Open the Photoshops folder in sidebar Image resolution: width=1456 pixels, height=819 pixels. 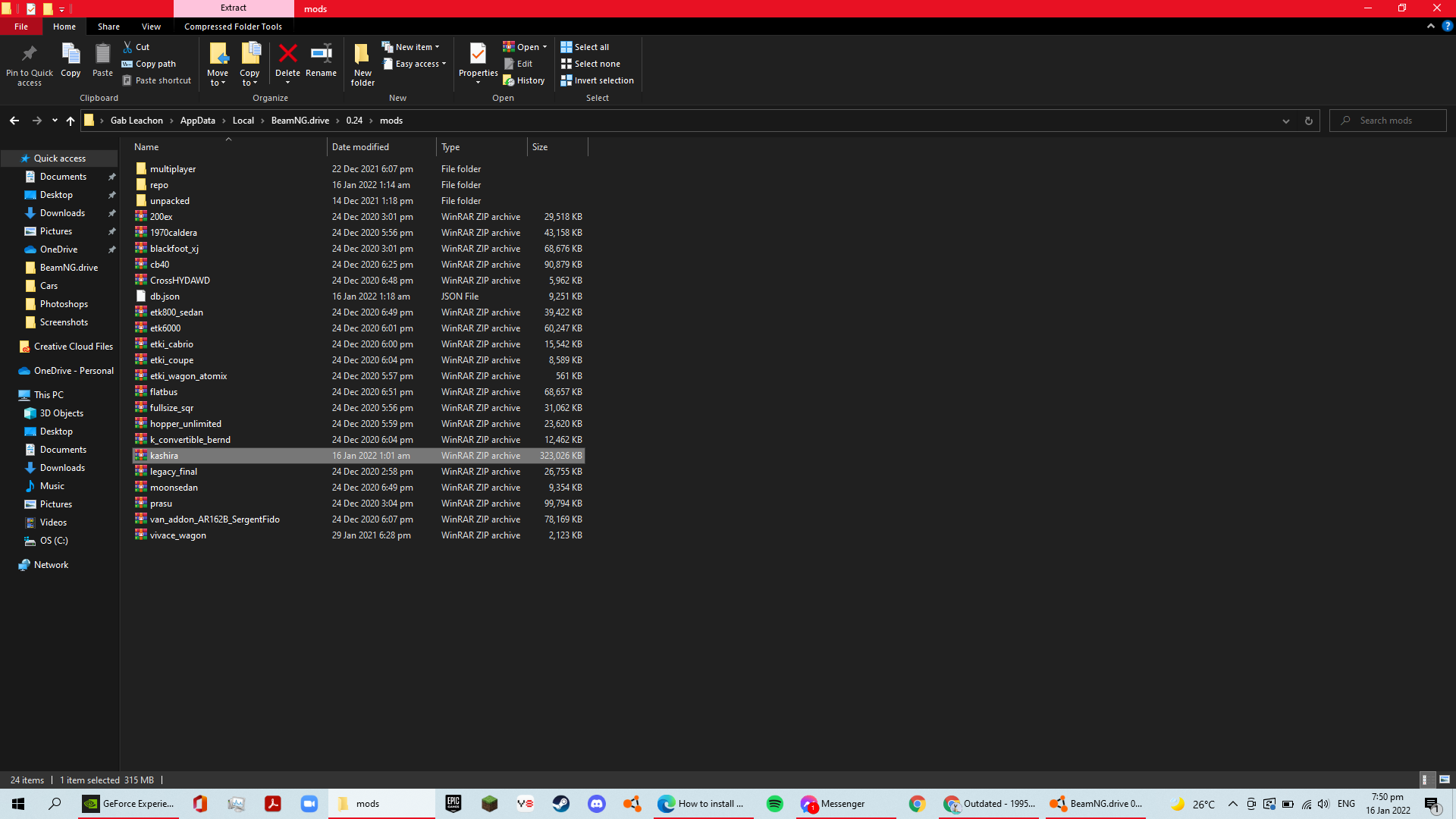pos(64,304)
